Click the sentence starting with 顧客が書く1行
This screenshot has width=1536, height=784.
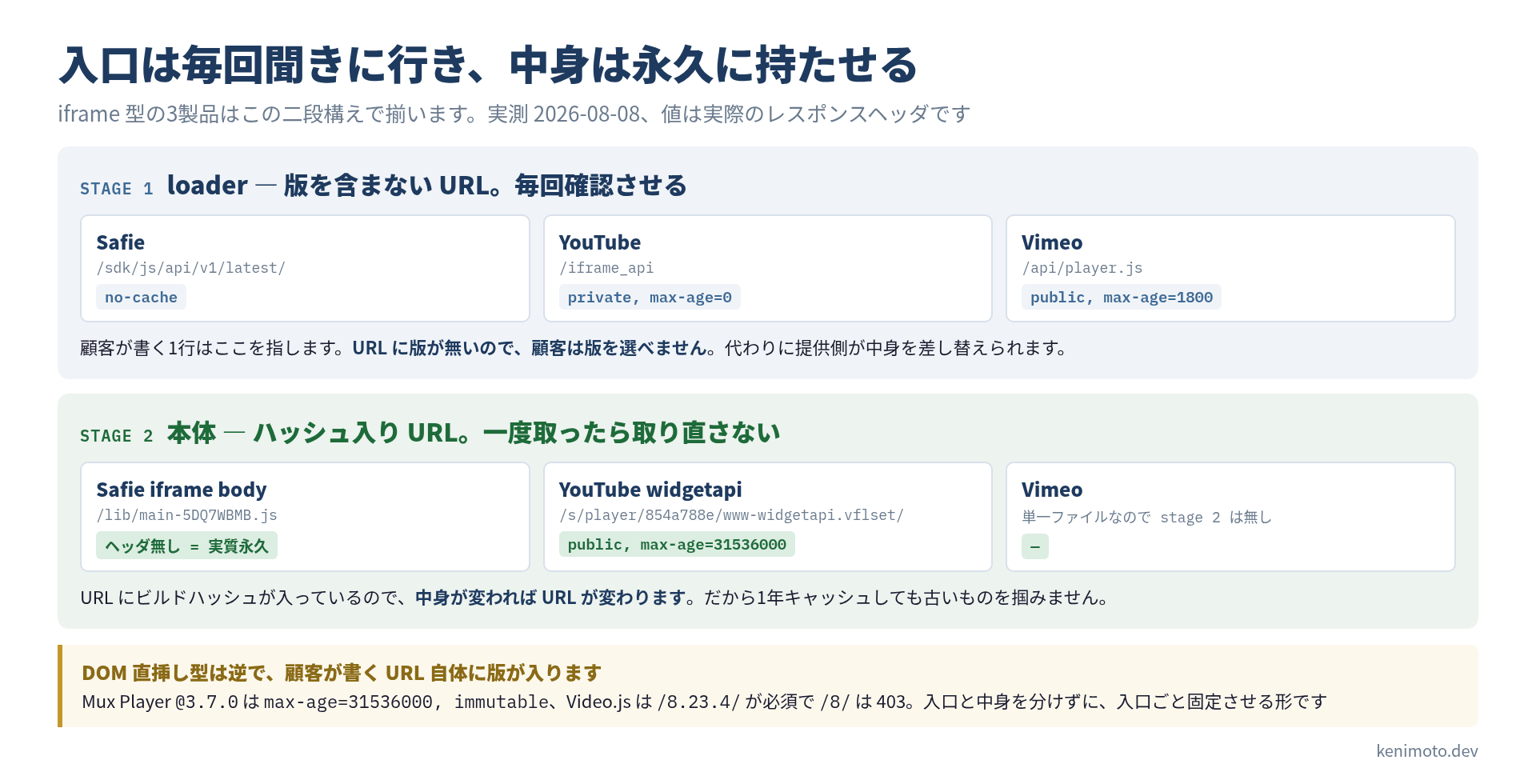pyautogui.click(x=575, y=348)
